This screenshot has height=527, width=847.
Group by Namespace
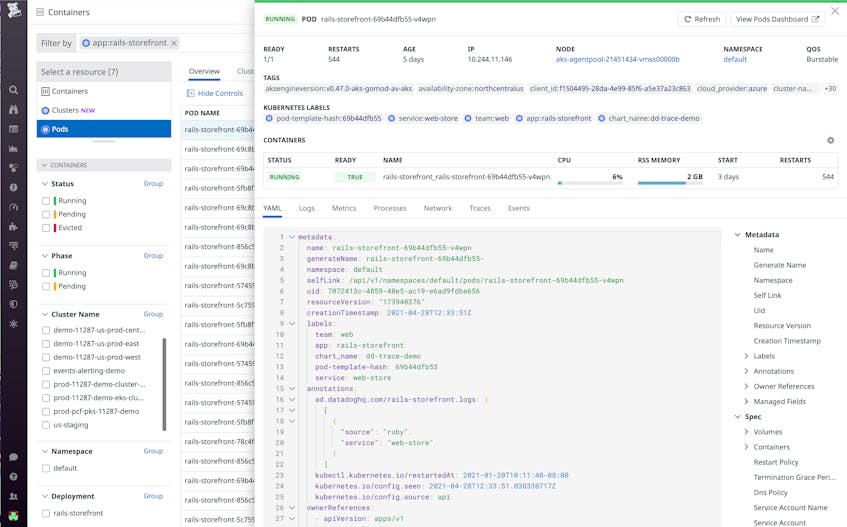point(153,451)
